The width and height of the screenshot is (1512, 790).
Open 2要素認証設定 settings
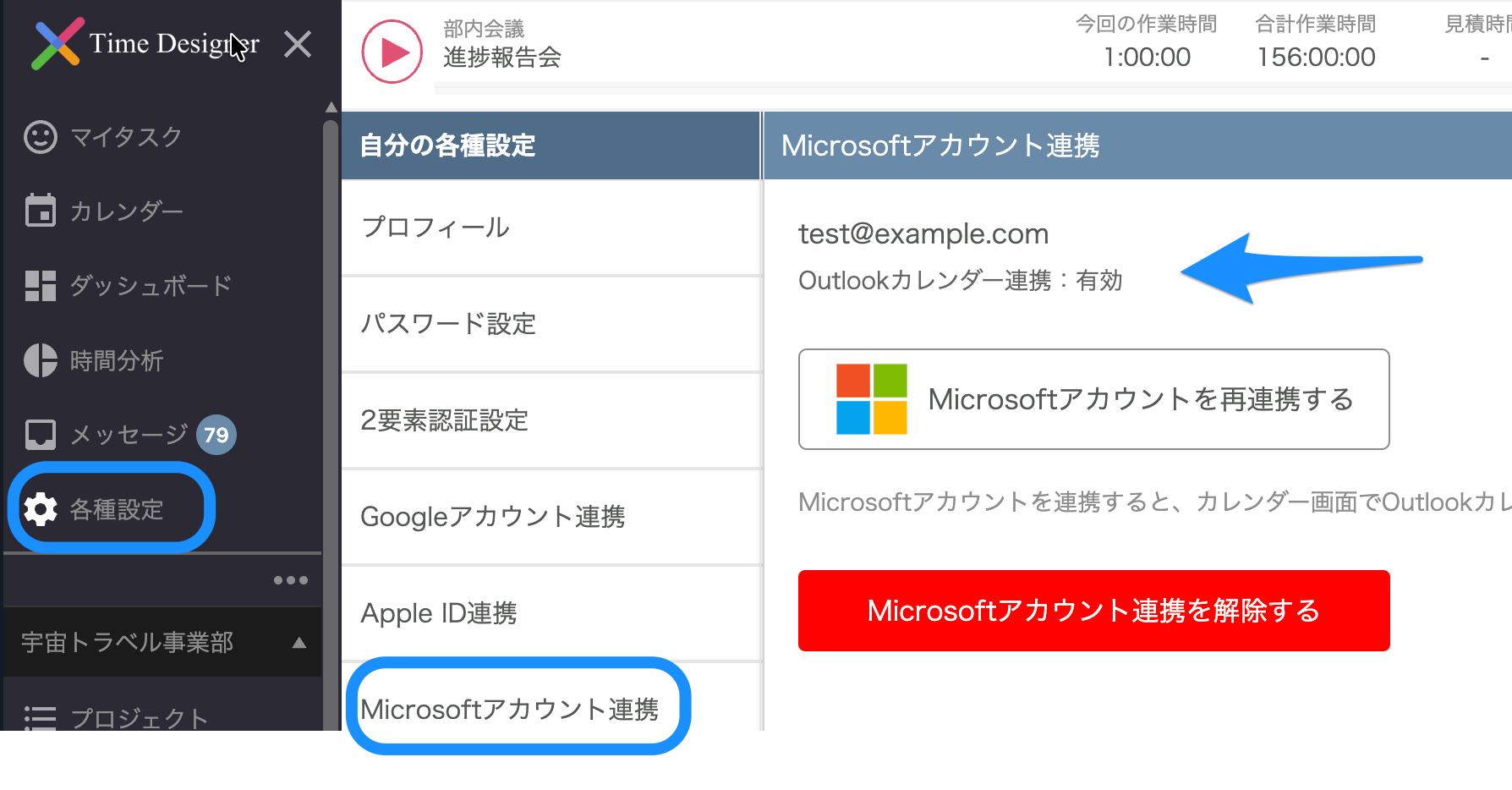[551, 420]
